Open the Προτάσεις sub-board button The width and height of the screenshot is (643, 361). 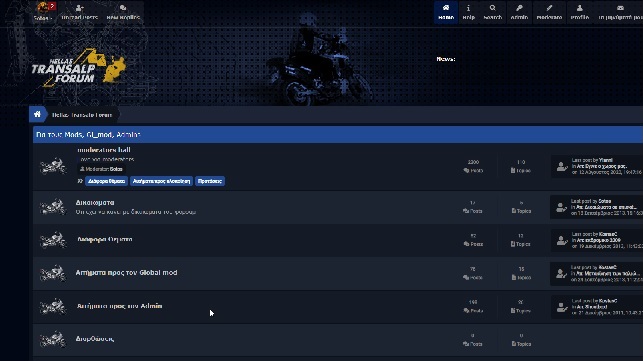tap(210, 181)
